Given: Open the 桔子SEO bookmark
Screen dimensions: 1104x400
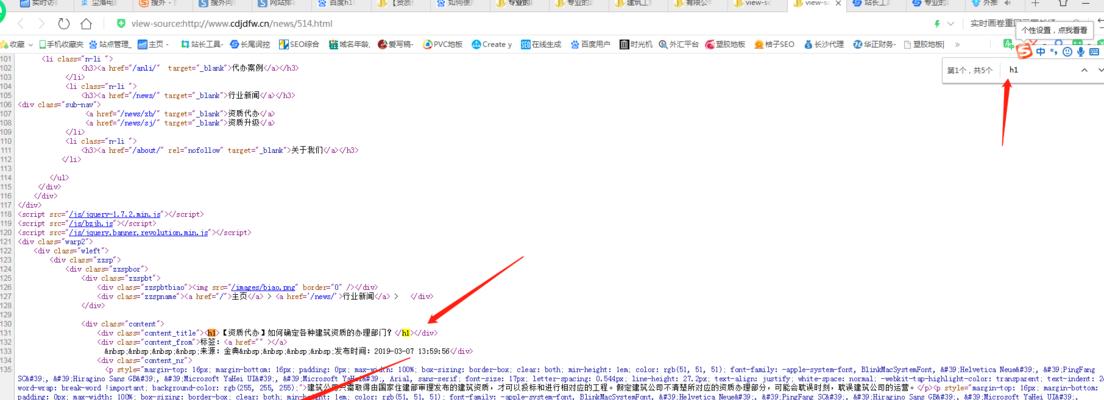Looking at the screenshot, I should coord(774,44).
